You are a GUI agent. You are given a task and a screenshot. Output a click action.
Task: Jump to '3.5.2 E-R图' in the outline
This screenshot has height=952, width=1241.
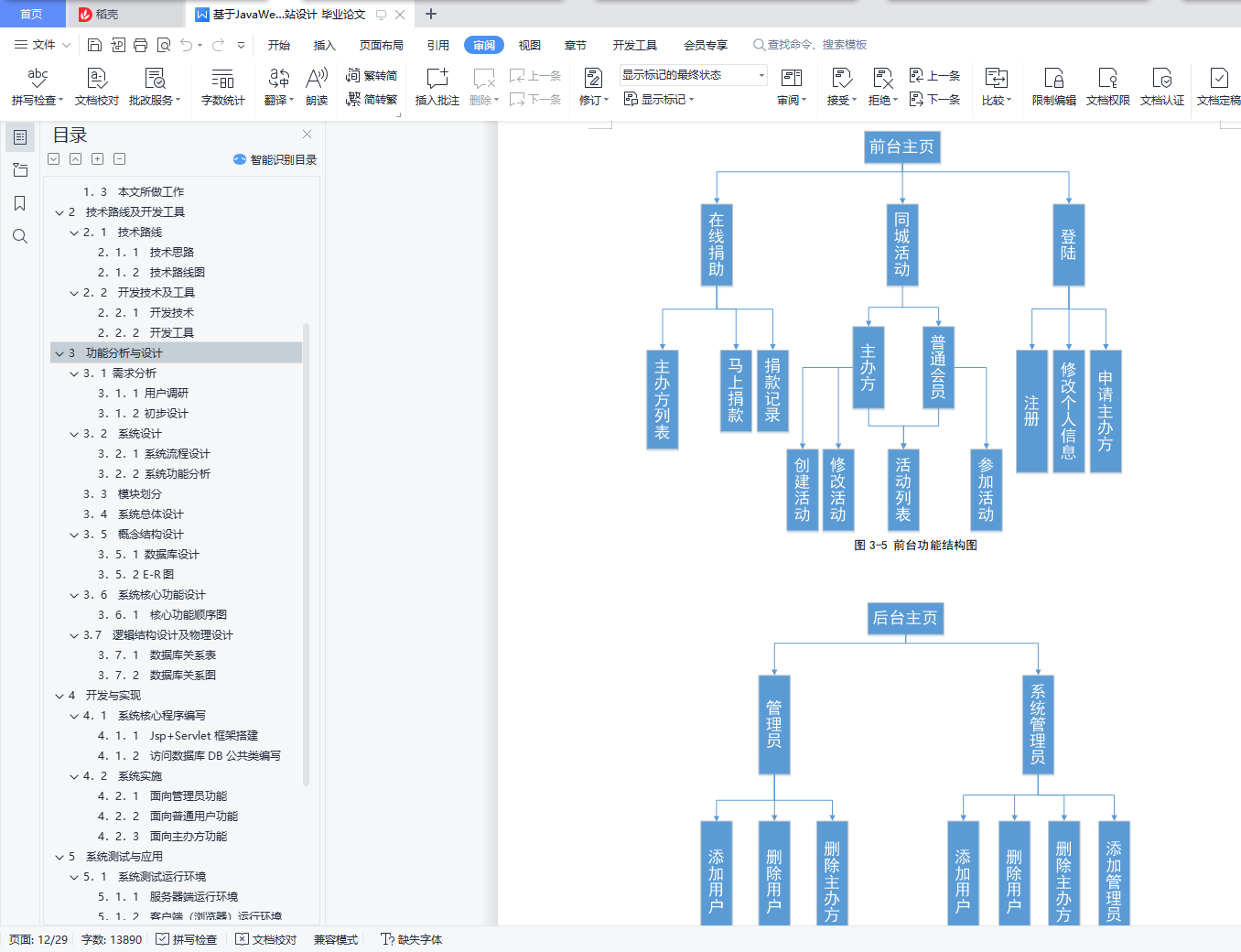click(x=135, y=575)
